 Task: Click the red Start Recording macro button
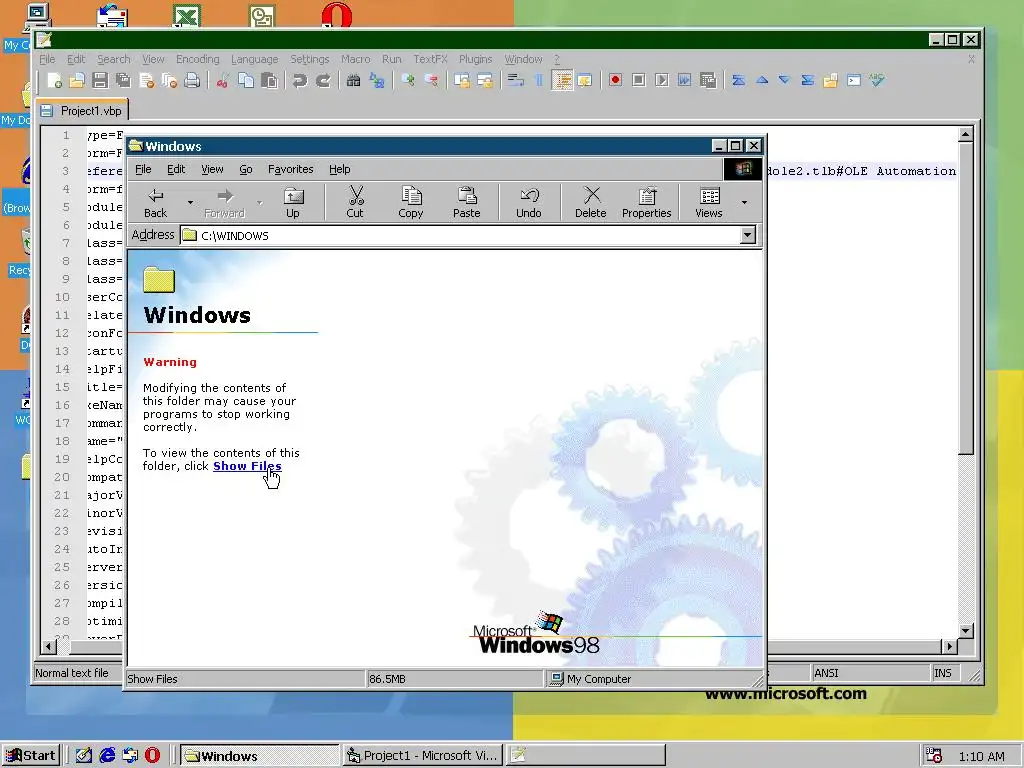(615, 80)
